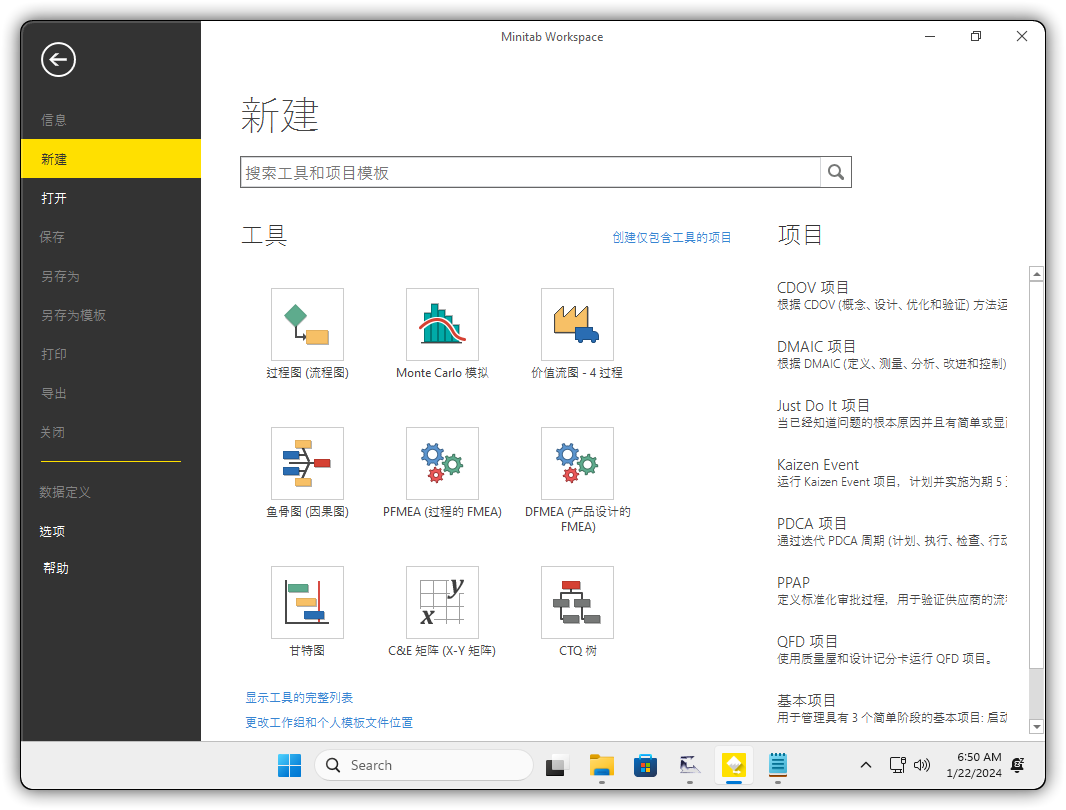1066x810 pixels.
Task: Select 新建 in the sidebar
Action: pyautogui.click(x=111, y=159)
